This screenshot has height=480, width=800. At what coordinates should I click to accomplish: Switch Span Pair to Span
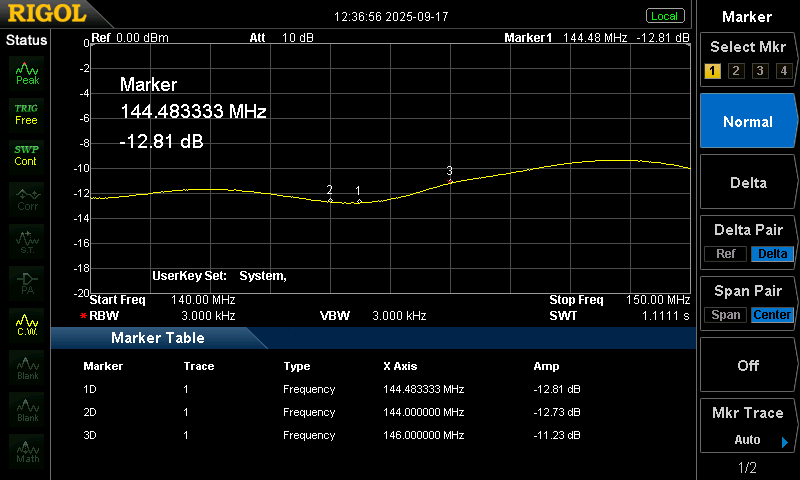pos(726,315)
